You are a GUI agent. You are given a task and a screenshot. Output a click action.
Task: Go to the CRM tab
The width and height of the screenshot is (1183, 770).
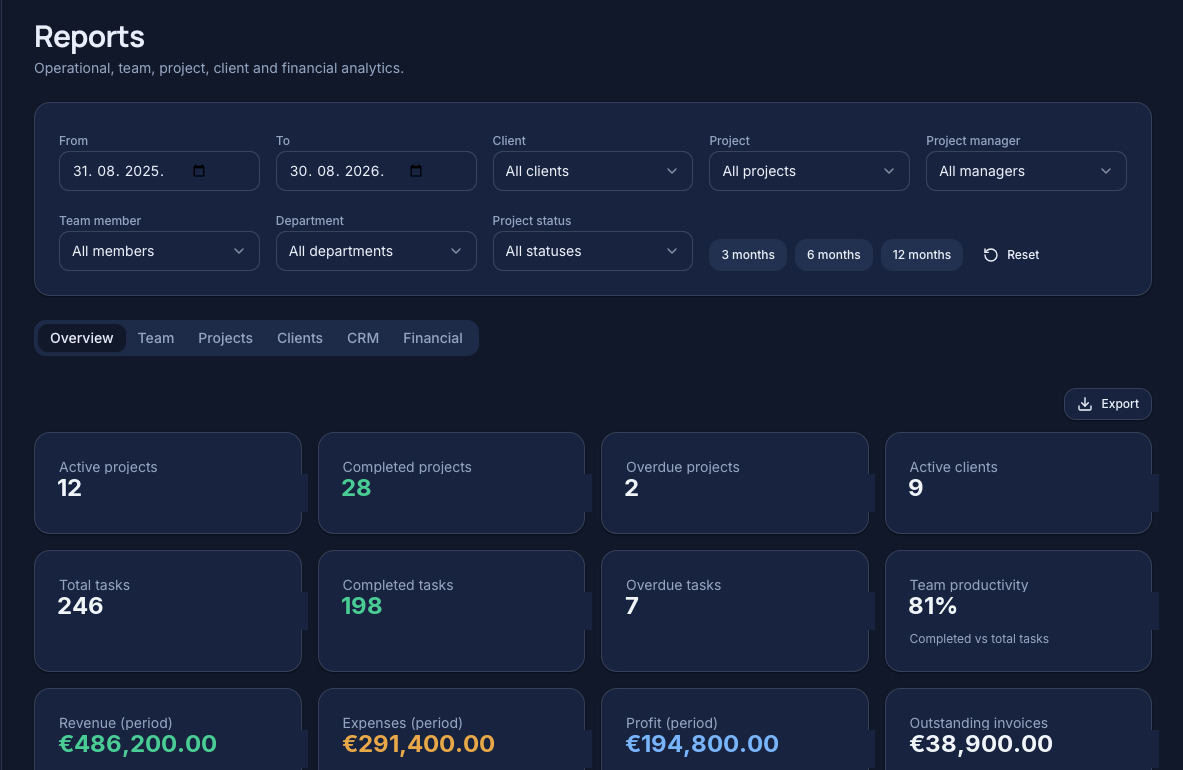[x=363, y=339]
